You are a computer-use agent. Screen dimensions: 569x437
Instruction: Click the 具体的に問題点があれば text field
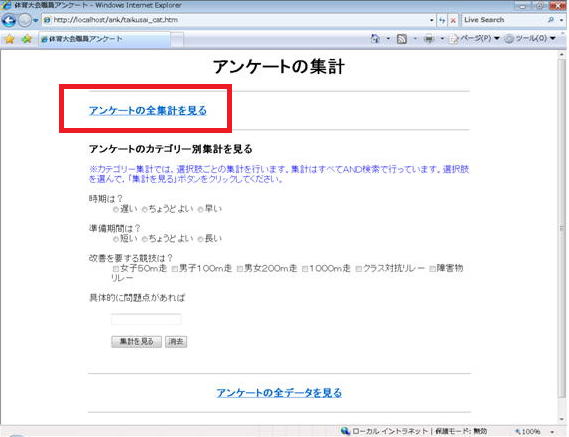pyautogui.click(x=146, y=319)
